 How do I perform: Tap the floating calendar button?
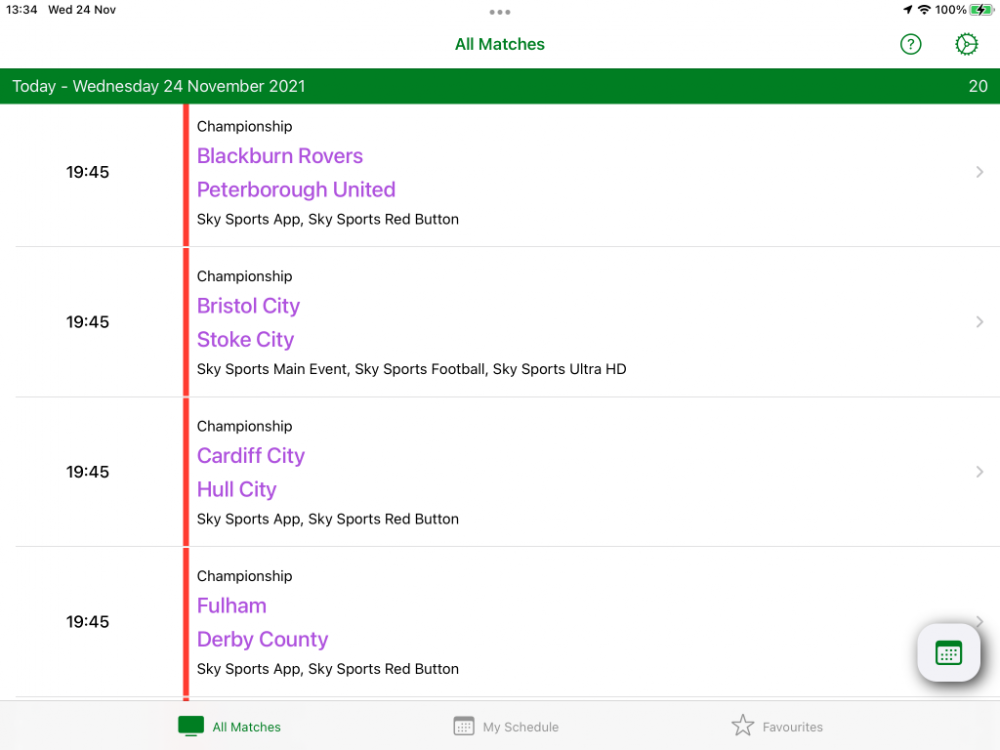tap(948, 653)
